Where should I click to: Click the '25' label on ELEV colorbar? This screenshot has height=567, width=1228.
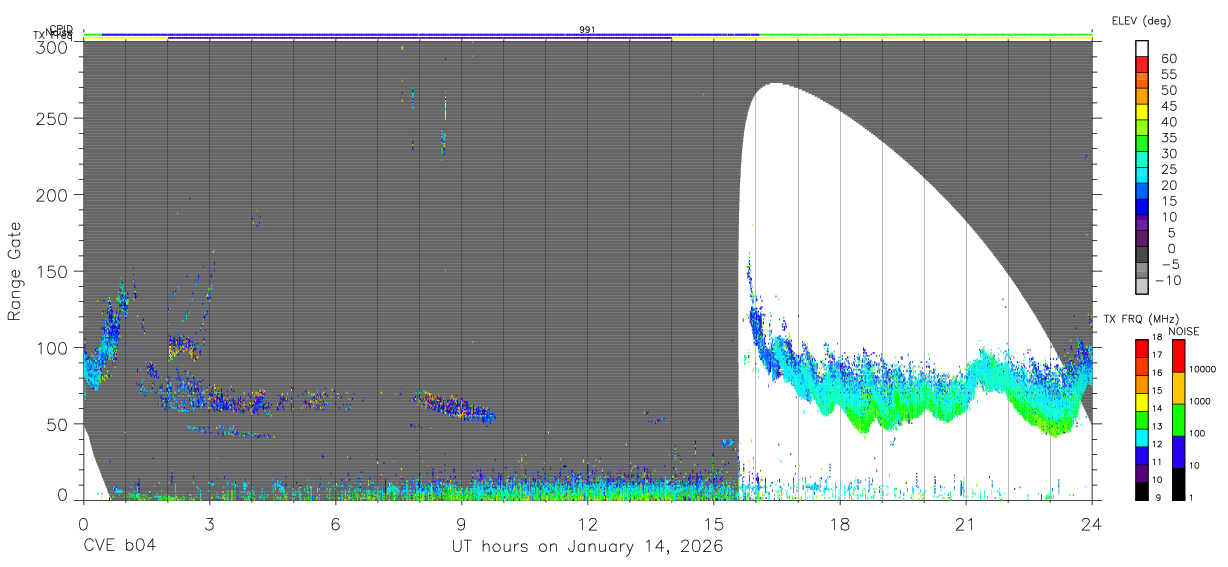(1169, 170)
